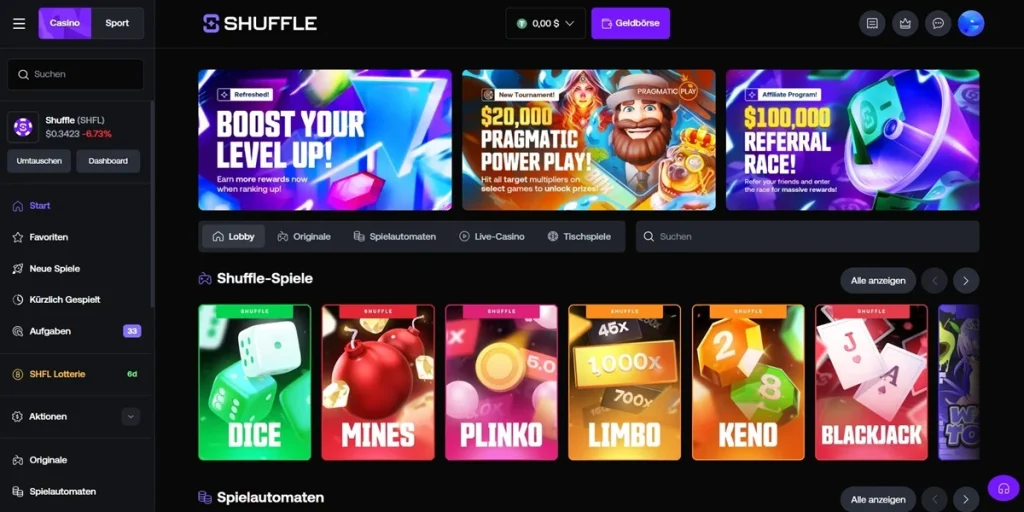This screenshot has height=512, width=1024.
Task: Open the Plinko game thumbnail
Action: click(x=502, y=382)
